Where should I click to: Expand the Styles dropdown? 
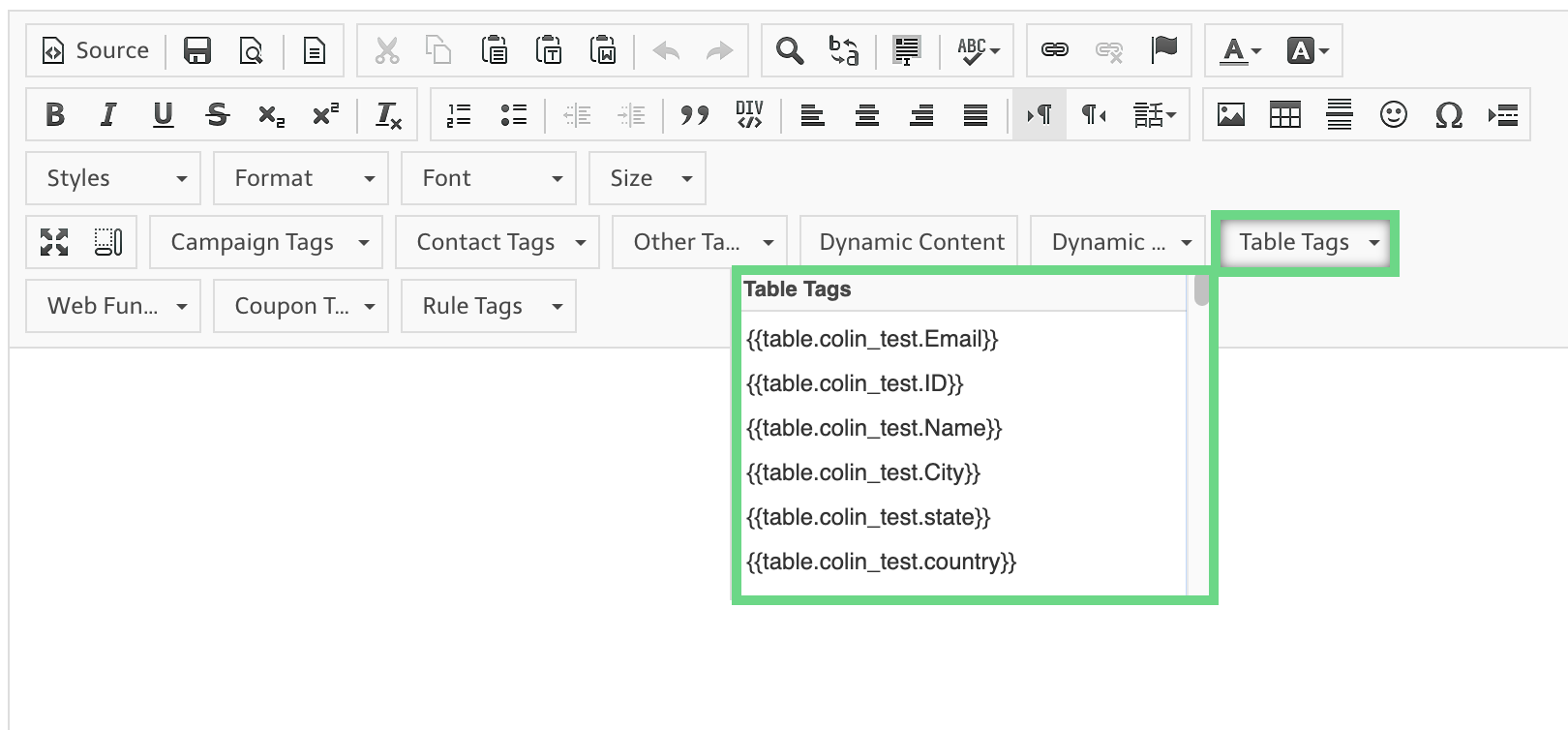(x=114, y=178)
